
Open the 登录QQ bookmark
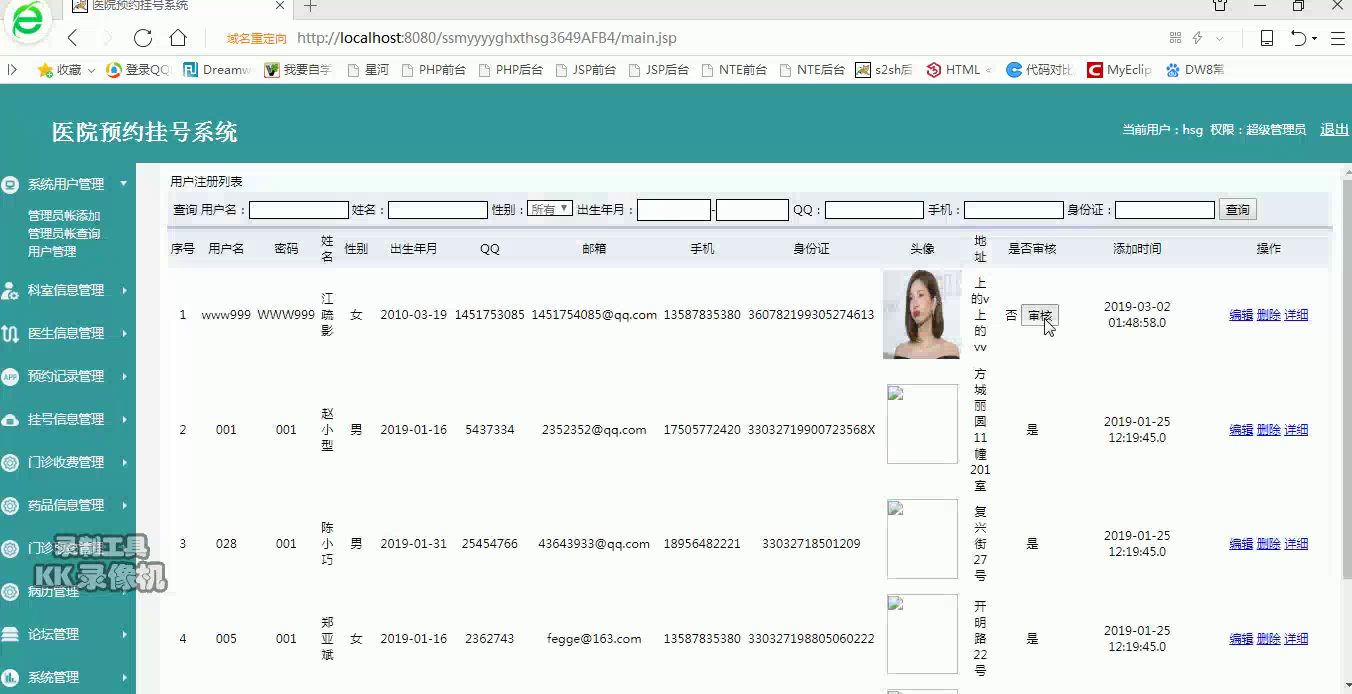click(x=138, y=70)
